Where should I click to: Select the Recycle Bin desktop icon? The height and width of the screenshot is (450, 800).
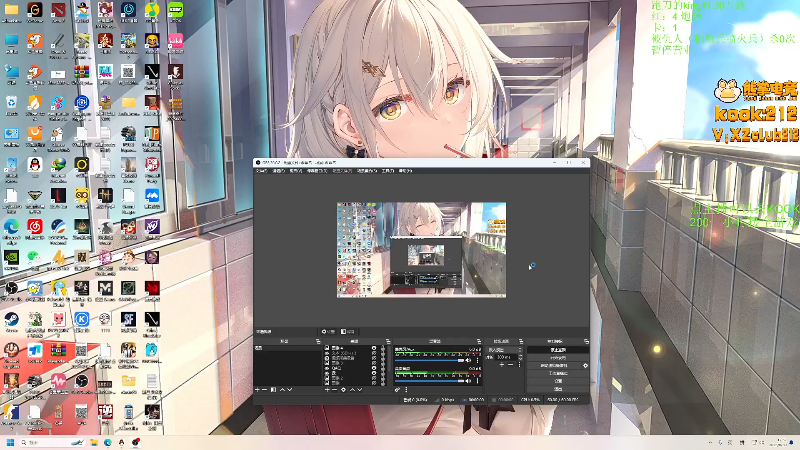pyautogui.click(x=11, y=103)
